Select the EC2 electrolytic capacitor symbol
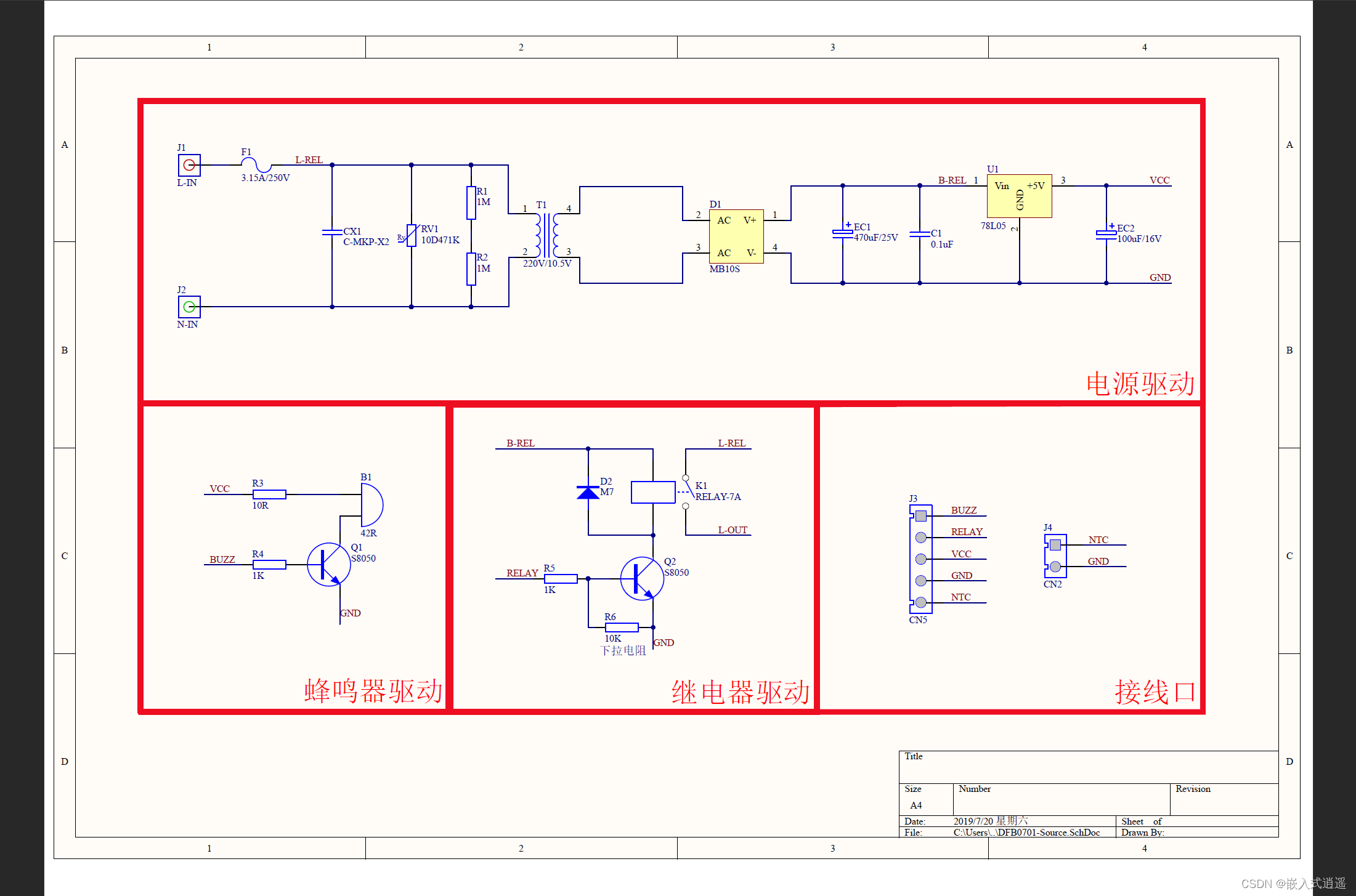 tap(1106, 233)
